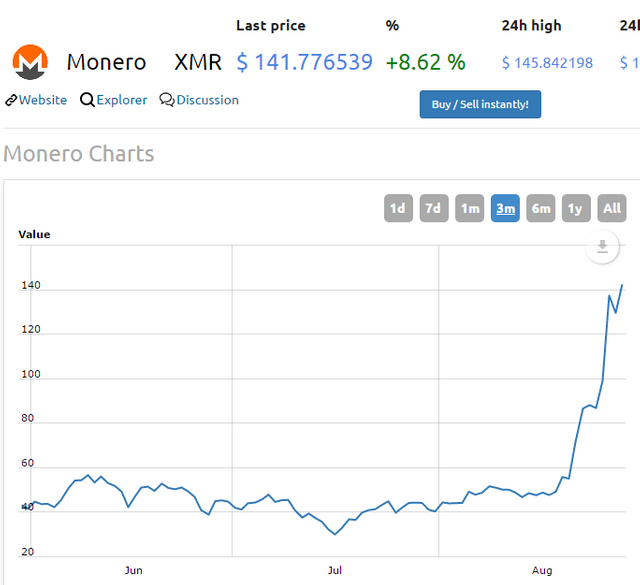The image size is (640, 585).
Task: Select the 3m chart range
Action: (x=505, y=208)
